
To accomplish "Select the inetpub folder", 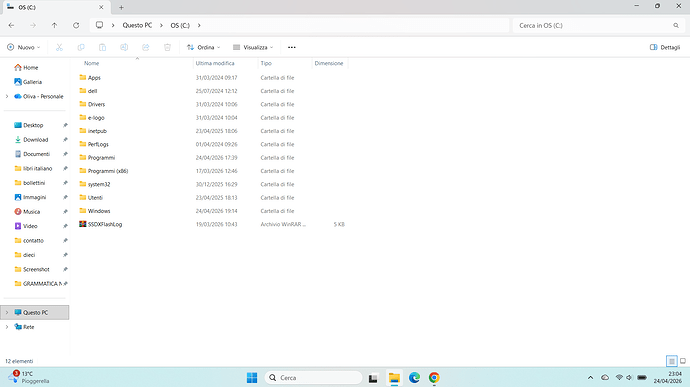I will [x=93, y=131].
